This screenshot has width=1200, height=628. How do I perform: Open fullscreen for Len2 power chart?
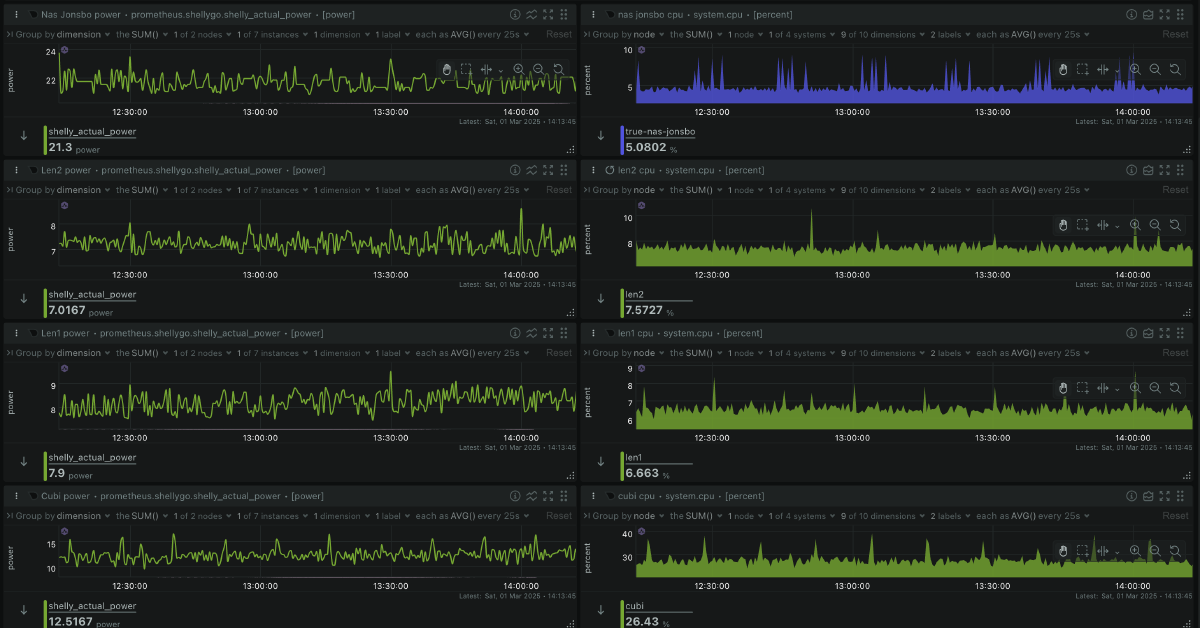click(x=547, y=171)
